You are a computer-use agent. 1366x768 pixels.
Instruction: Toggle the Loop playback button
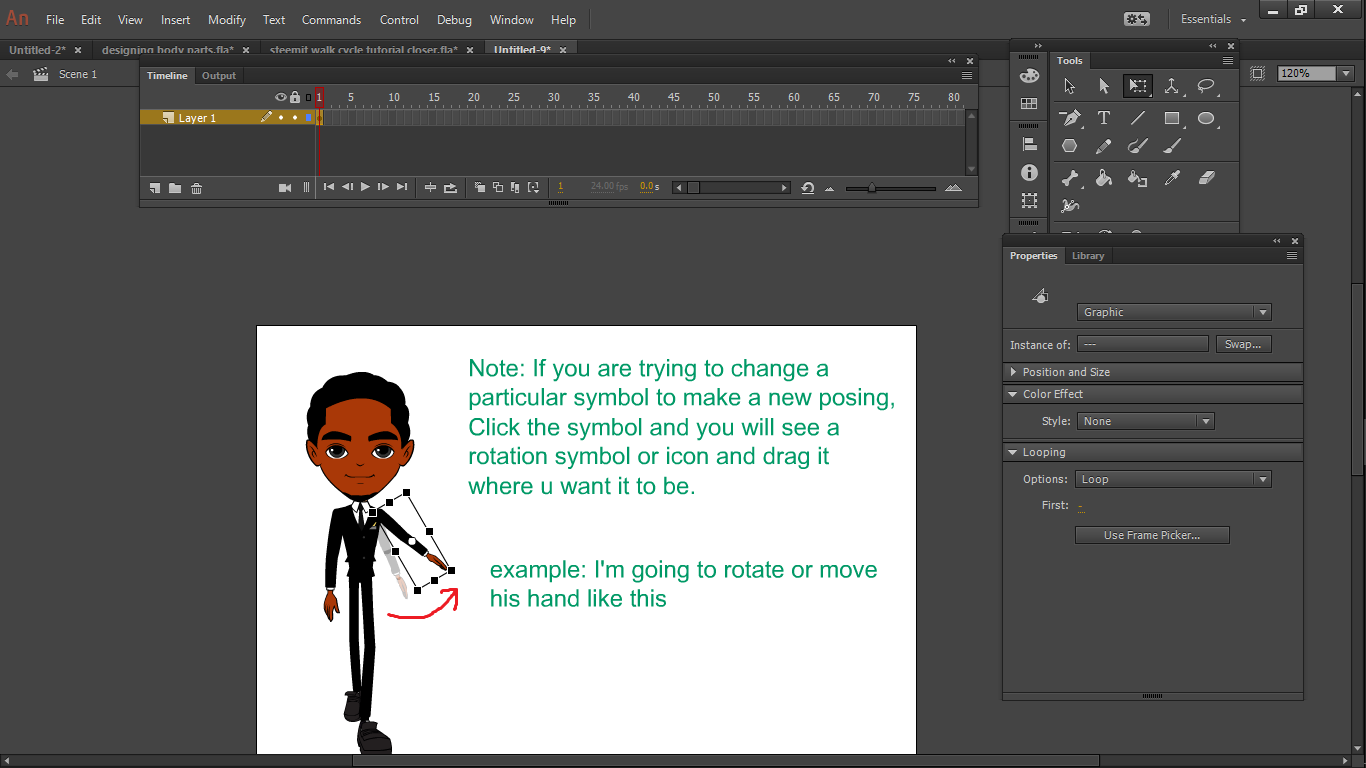pyautogui.click(x=450, y=187)
